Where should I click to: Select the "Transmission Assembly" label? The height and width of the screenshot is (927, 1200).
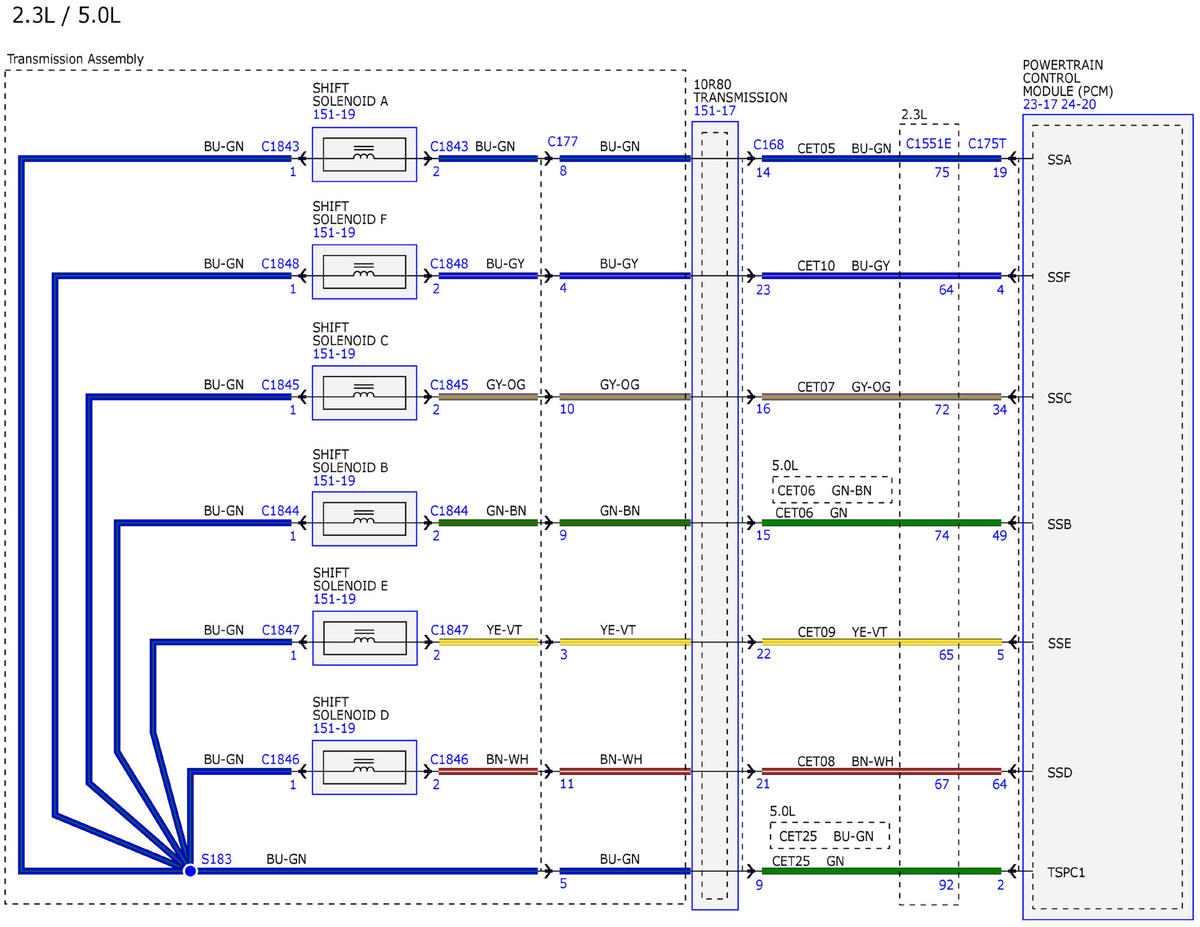[x=75, y=59]
